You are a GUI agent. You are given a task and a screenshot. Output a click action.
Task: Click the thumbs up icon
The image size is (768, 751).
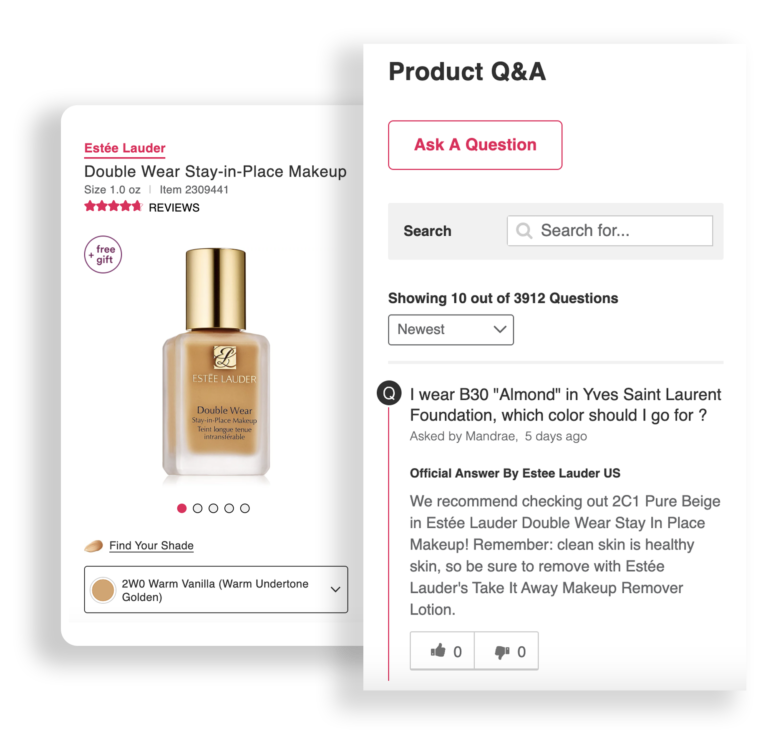(x=437, y=651)
